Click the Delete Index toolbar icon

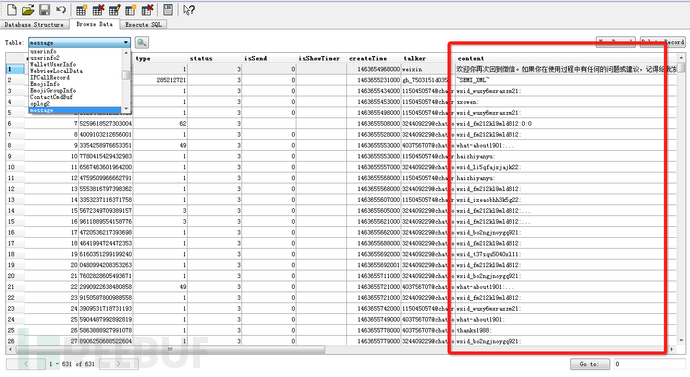(x=147, y=10)
